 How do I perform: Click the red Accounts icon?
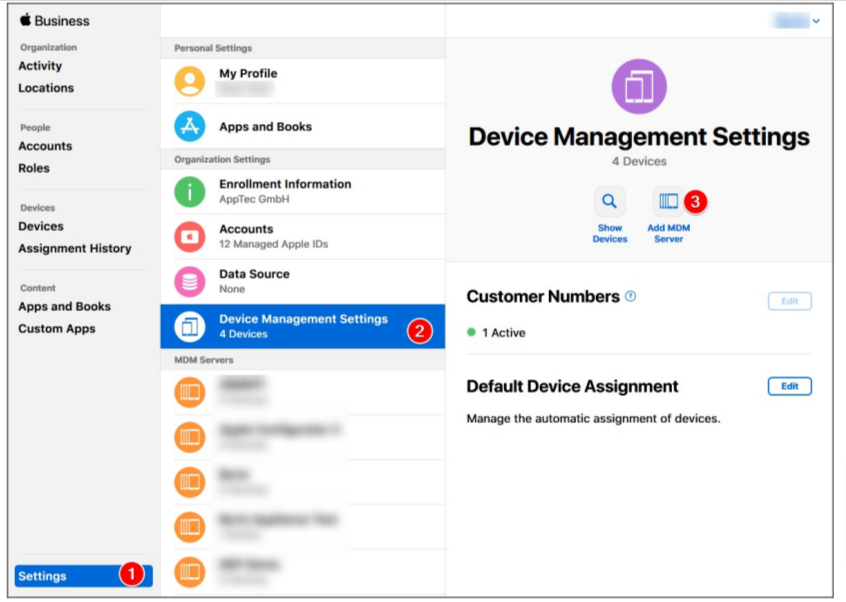[190, 236]
